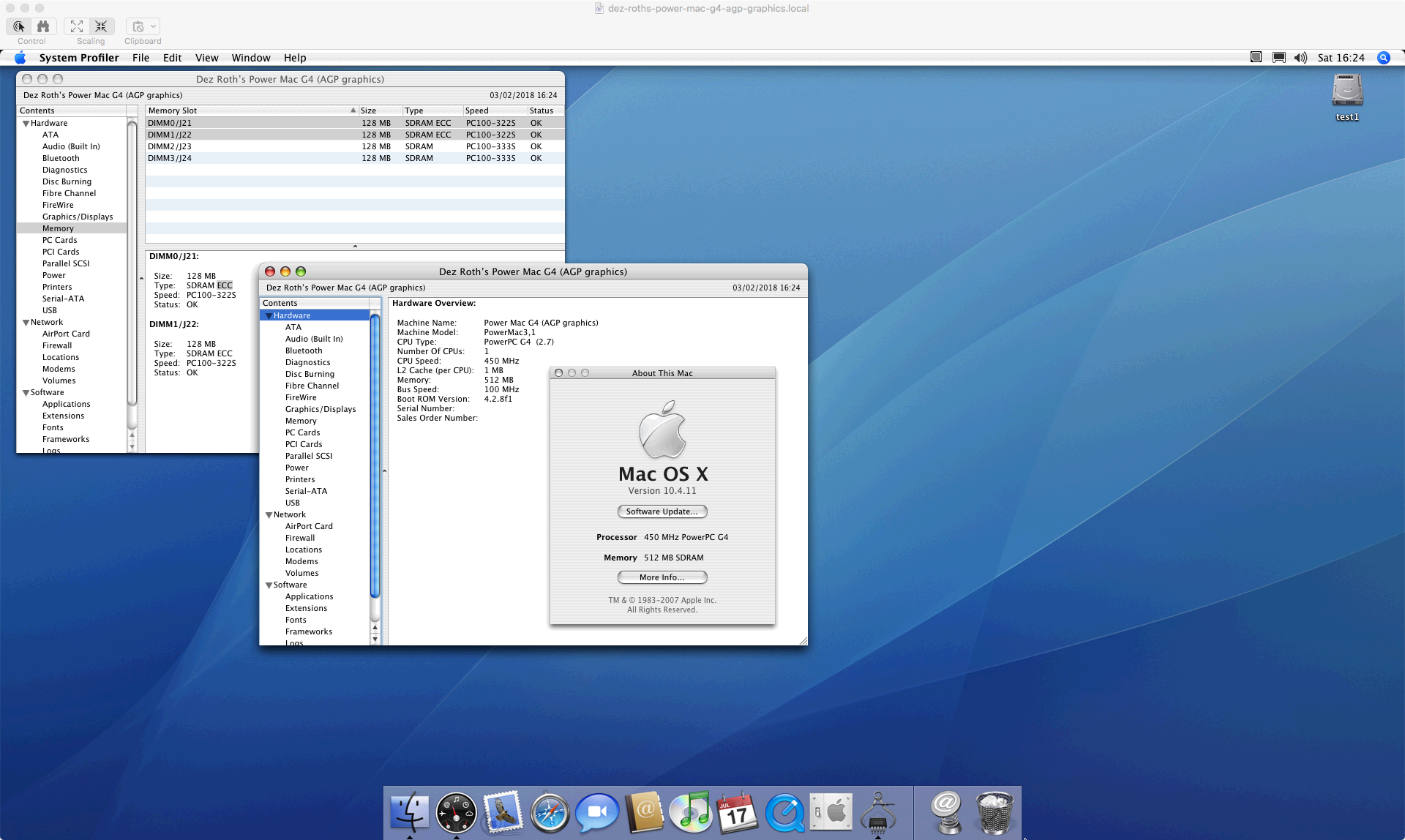Switch to Observe mode binoculars icon

click(x=43, y=26)
